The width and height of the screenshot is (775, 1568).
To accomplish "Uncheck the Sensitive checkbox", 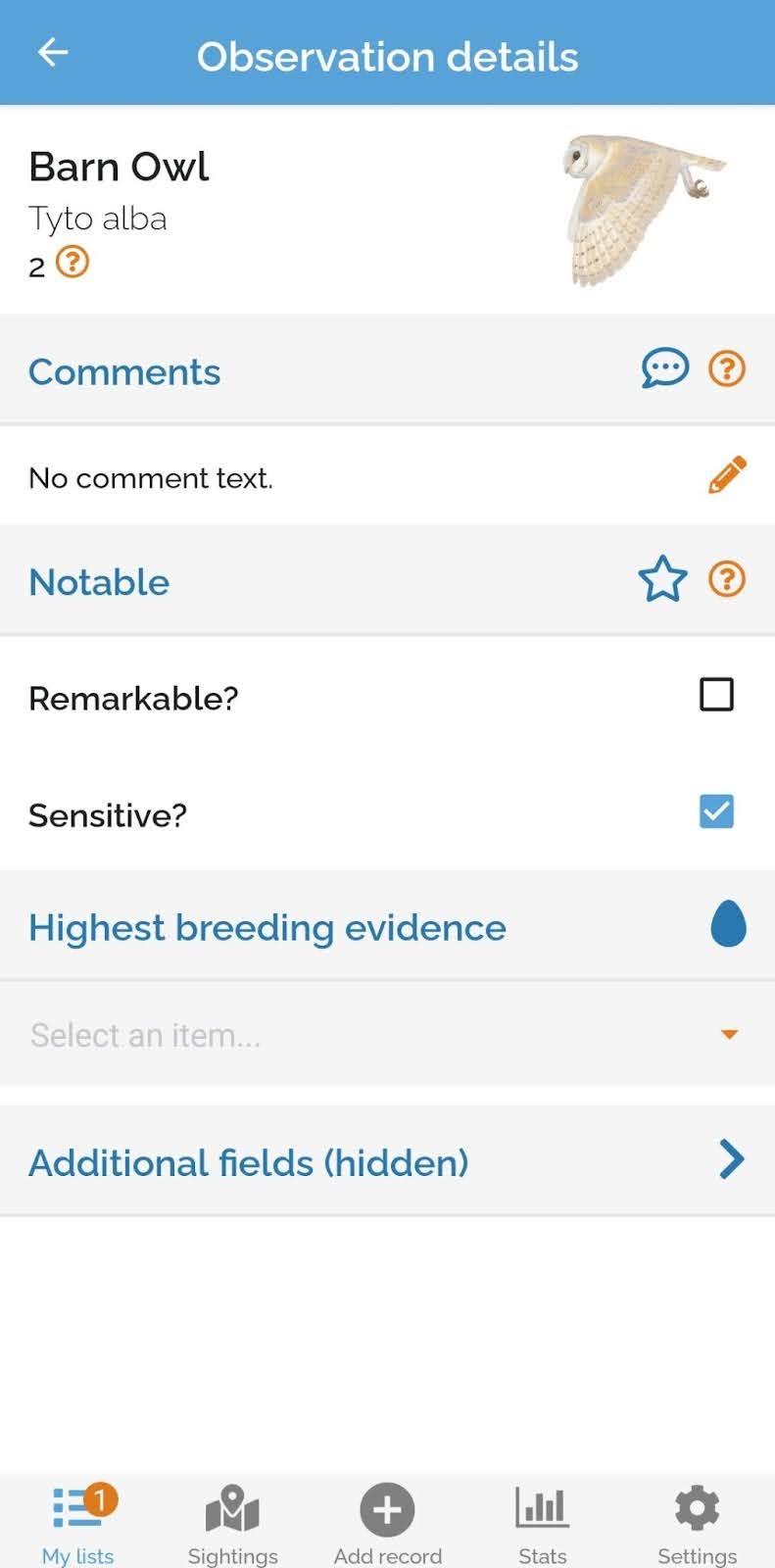I will click(x=716, y=811).
